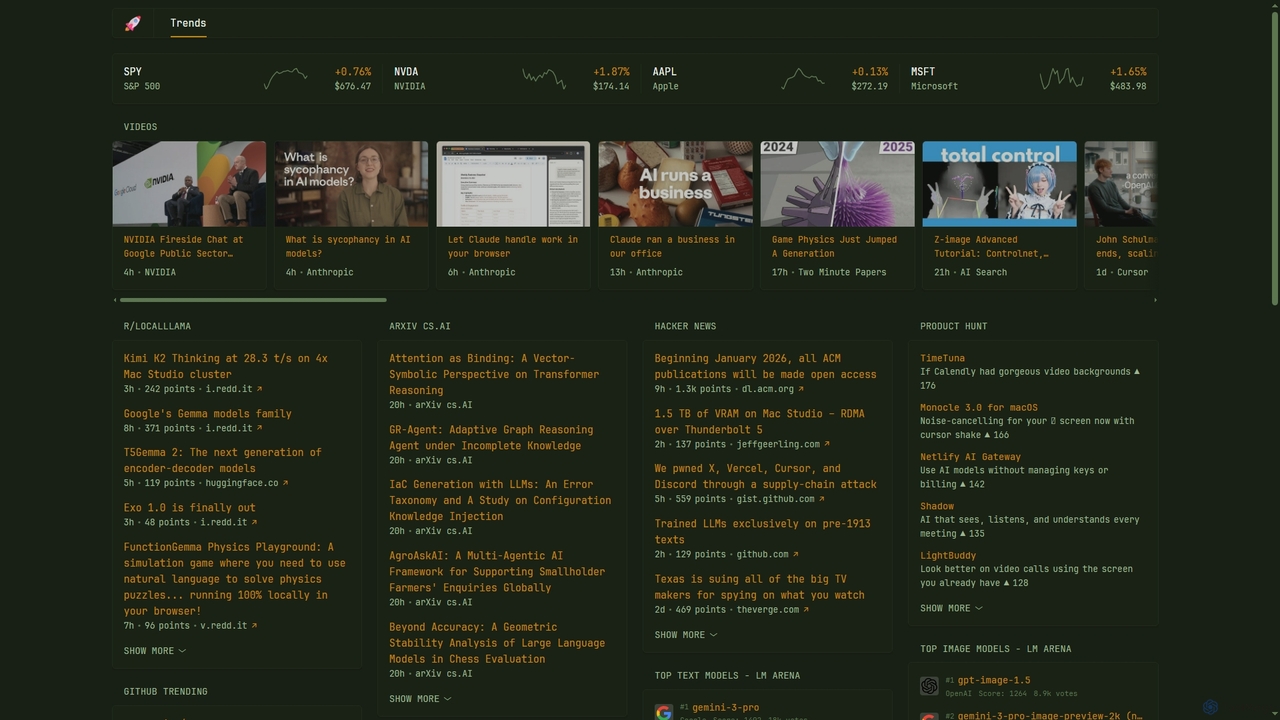Click the external link arrow after huggingface.co
Viewport: 1280px width, 720px height.
tap(285, 483)
